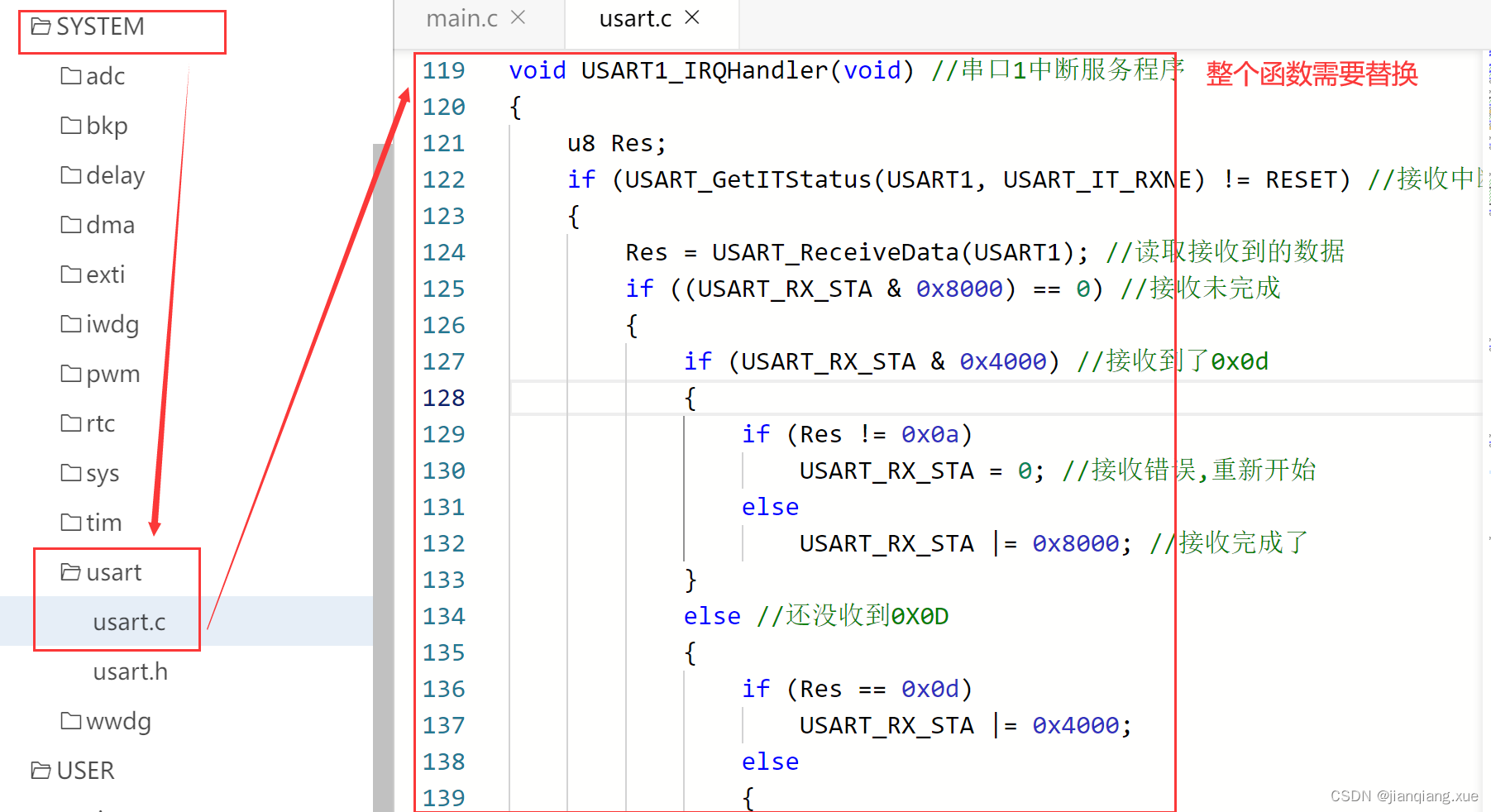Click the wwdg folder icon
Viewport: 1491px width, 812px height.
click(x=71, y=721)
